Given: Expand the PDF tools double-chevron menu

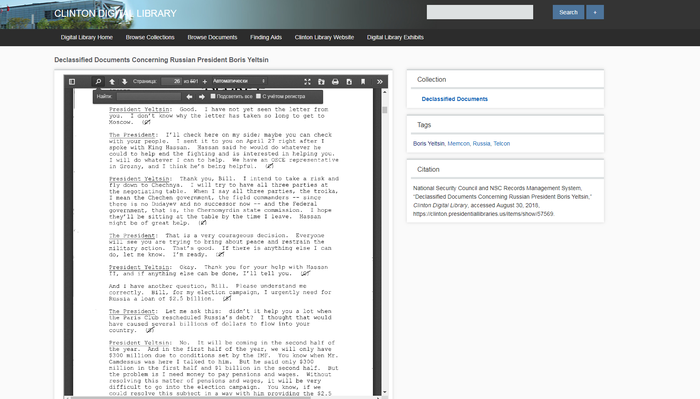Looking at the screenshot, I should [x=379, y=81].
